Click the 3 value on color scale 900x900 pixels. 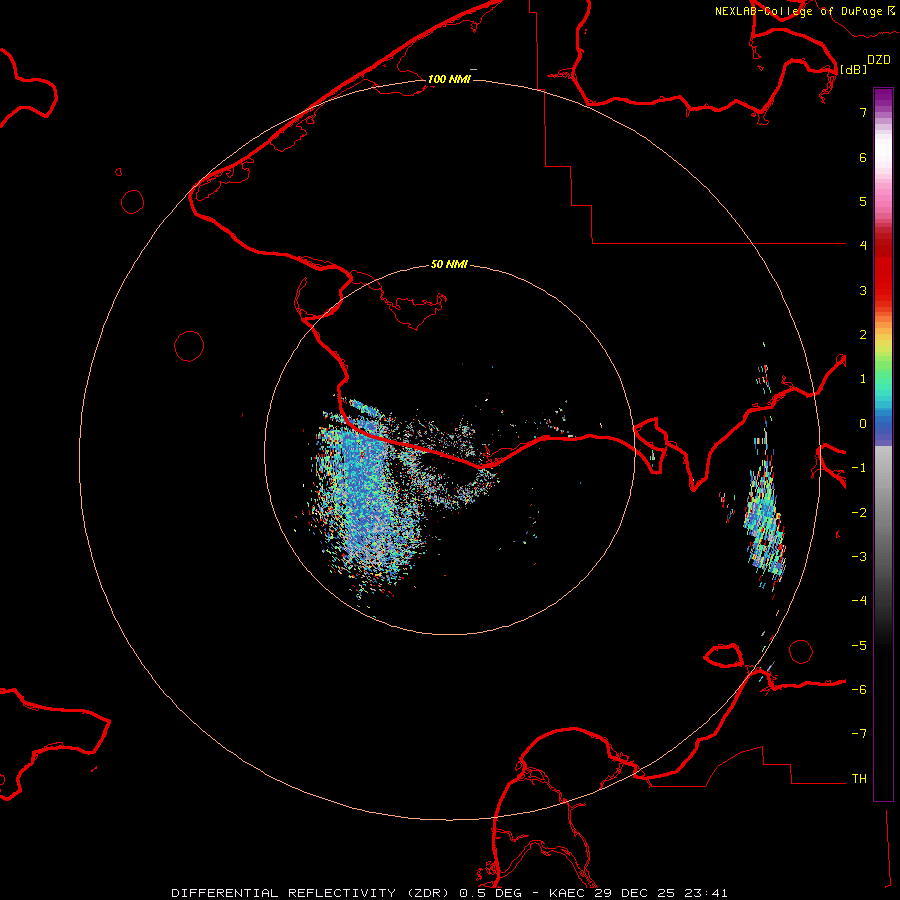pyautogui.click(x=863, y=291)
